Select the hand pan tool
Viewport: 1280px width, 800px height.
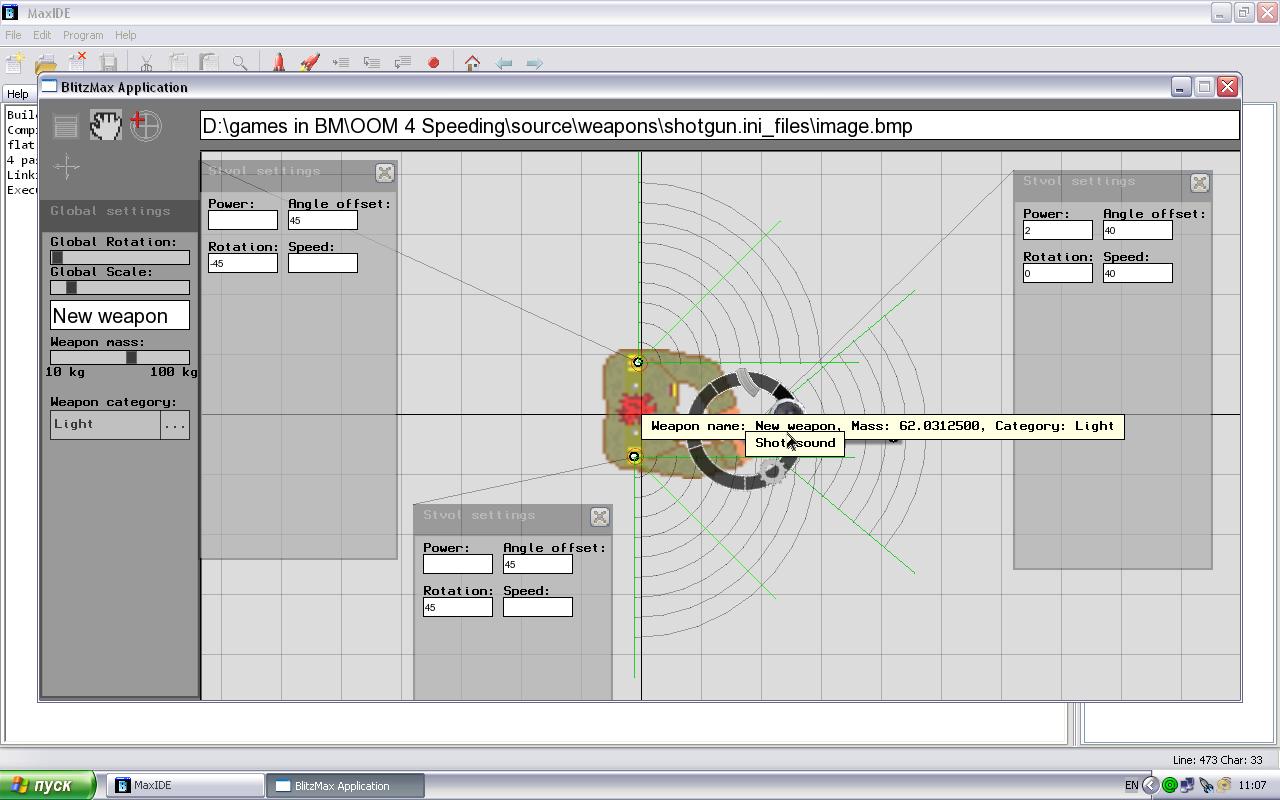point(105,125)
